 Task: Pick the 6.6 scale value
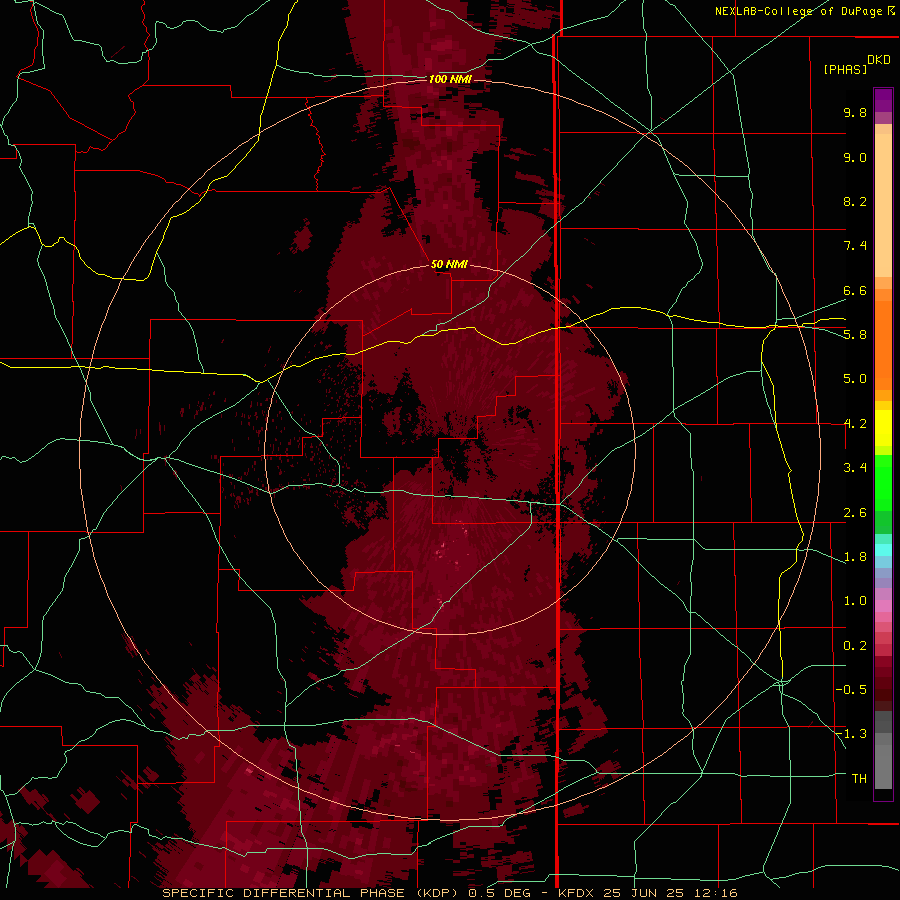point(855,290)
